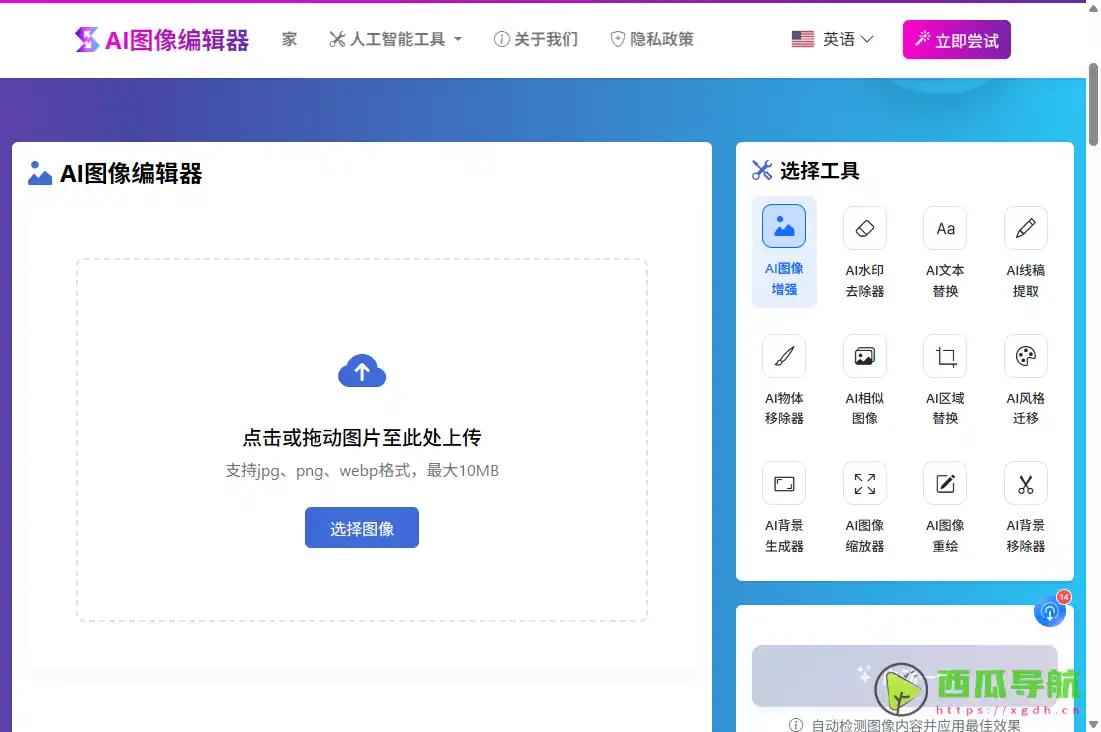
Task: Click the 选择图像 button
Action: click(x=362, y=528)
